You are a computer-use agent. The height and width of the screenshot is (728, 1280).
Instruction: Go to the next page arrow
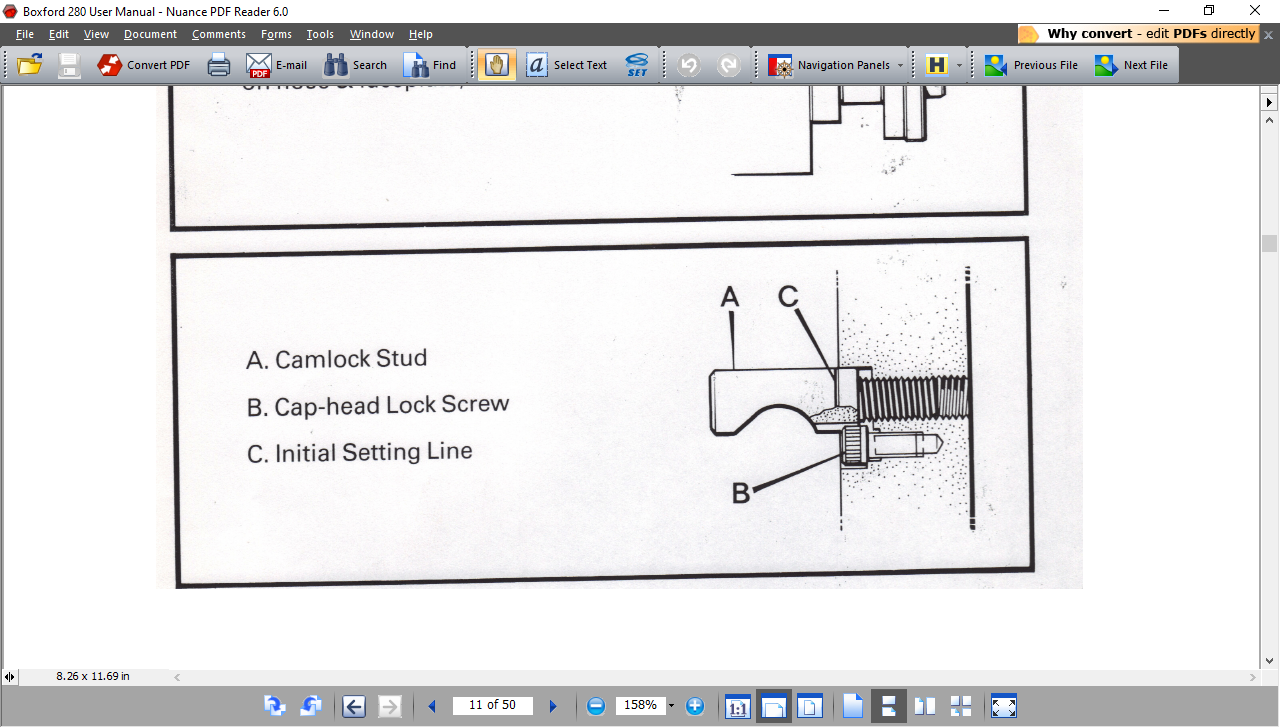tap(553, 706)
